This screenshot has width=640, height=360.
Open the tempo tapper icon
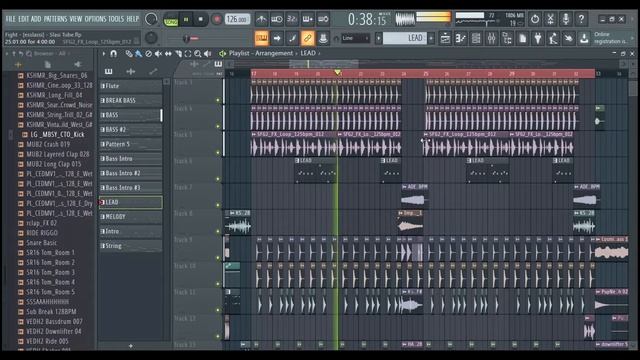[x=553, y=39]
